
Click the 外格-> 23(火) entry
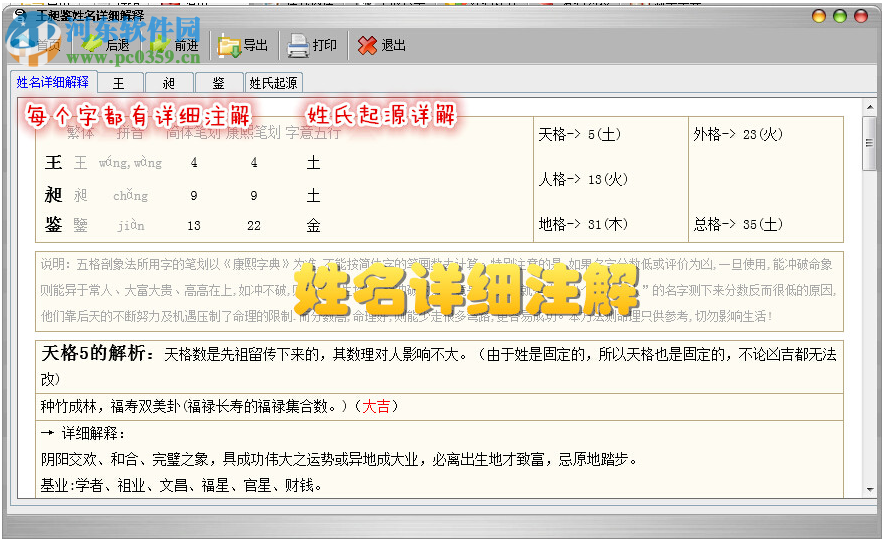(738, 134)
